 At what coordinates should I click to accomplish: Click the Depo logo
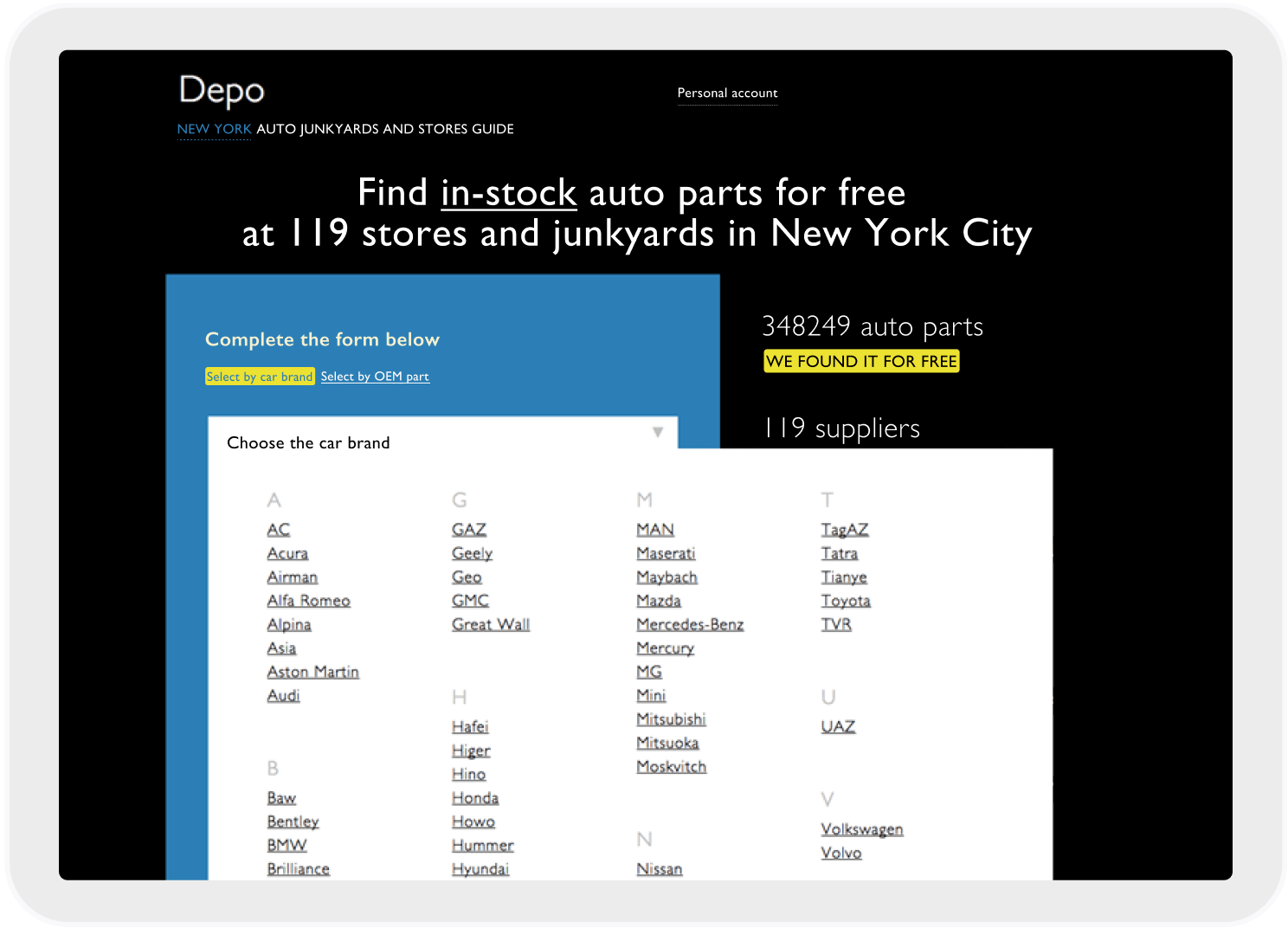tap(222, 91)
